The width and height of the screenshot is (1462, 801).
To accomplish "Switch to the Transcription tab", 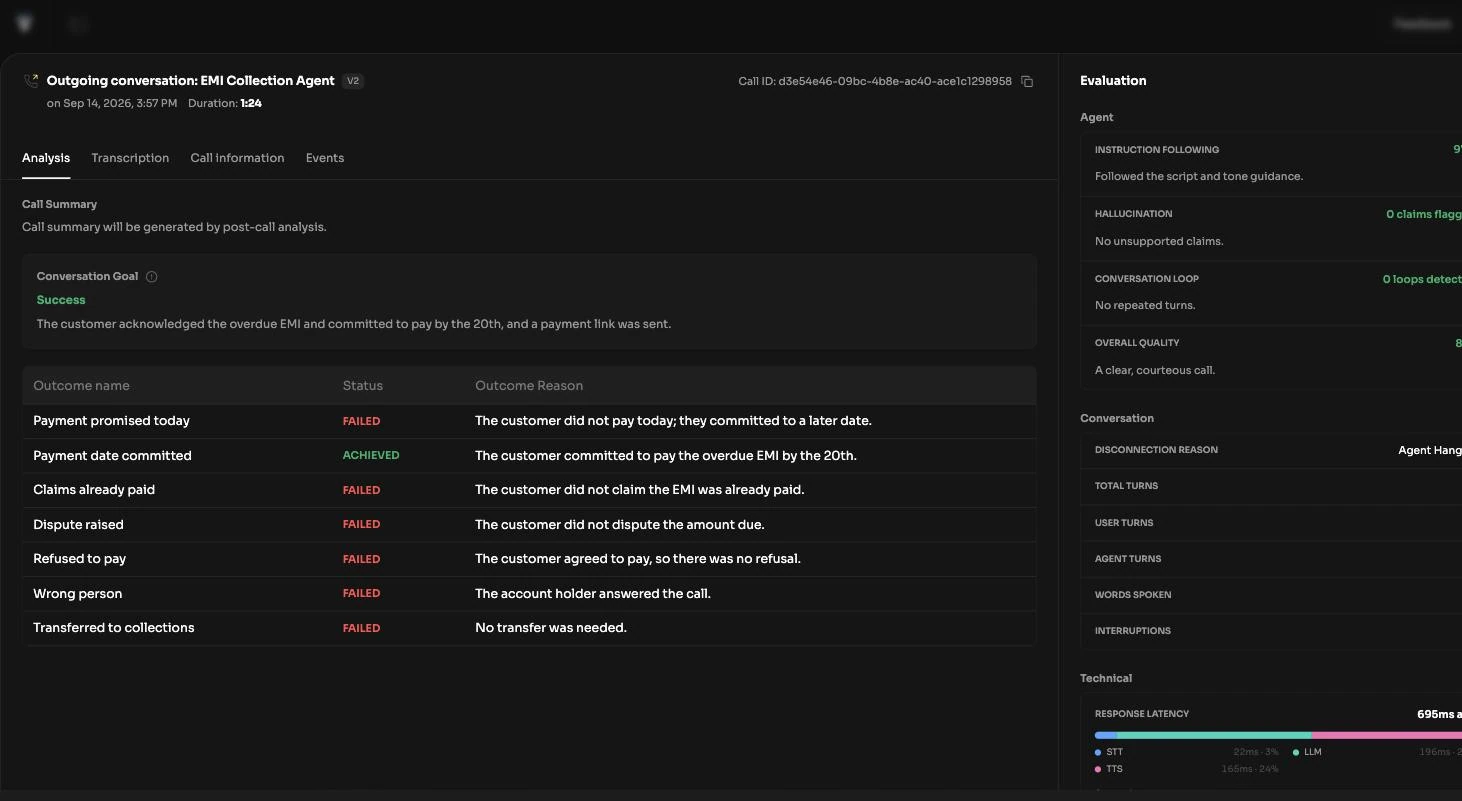I will [130, 158].
